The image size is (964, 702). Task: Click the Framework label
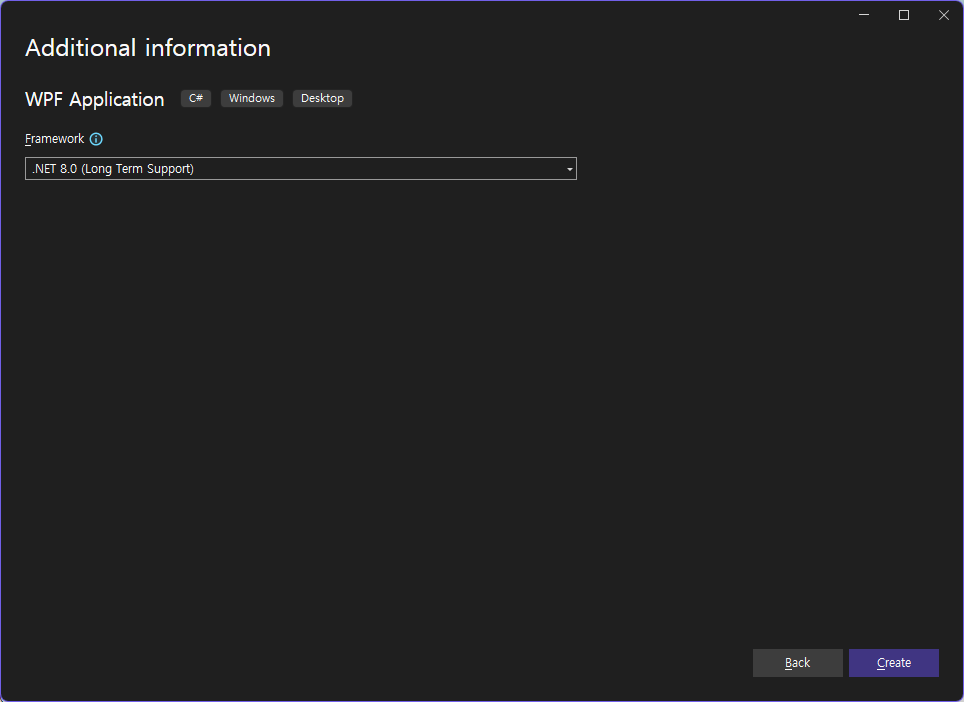coord(55,139)
